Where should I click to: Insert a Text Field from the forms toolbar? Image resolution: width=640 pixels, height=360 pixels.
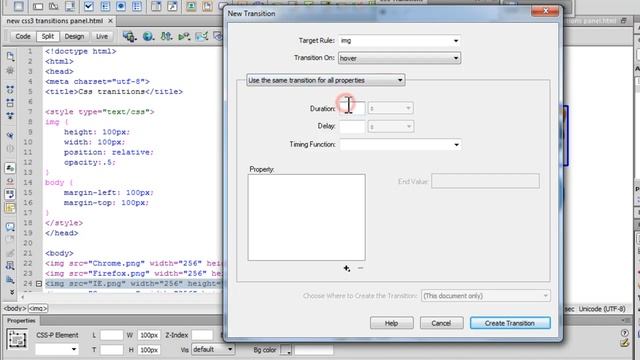pos(38,6)
